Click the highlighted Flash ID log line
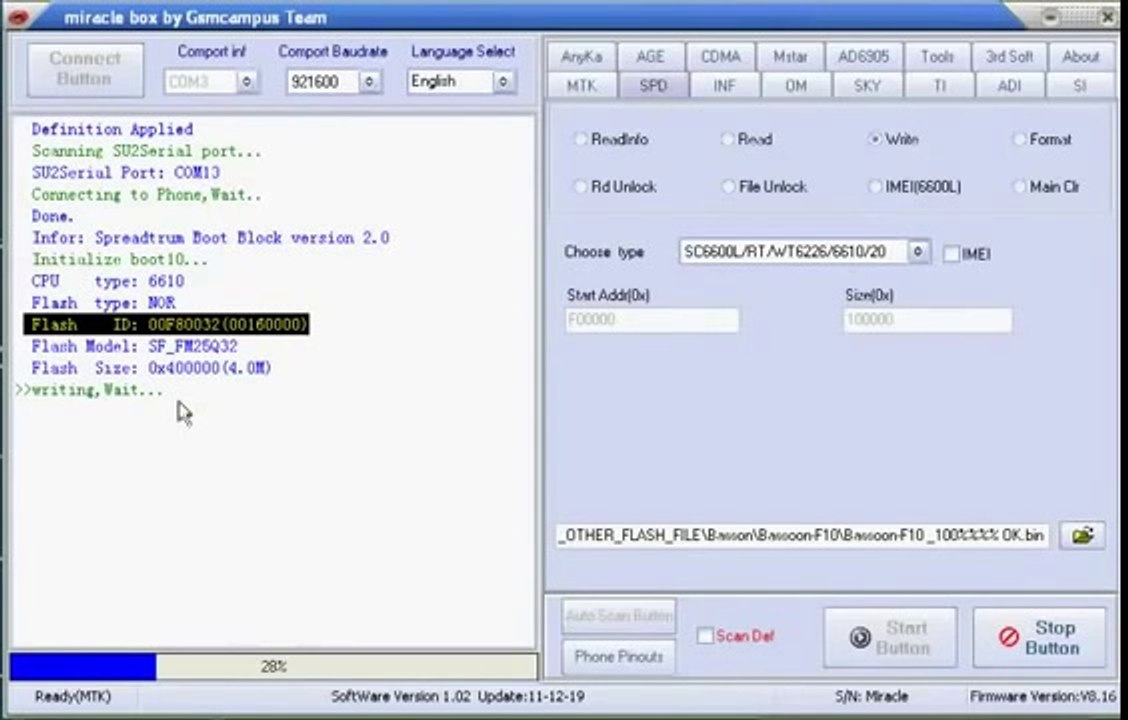The height and width of the screenshot is (720, 1128). tap(167, 324)
